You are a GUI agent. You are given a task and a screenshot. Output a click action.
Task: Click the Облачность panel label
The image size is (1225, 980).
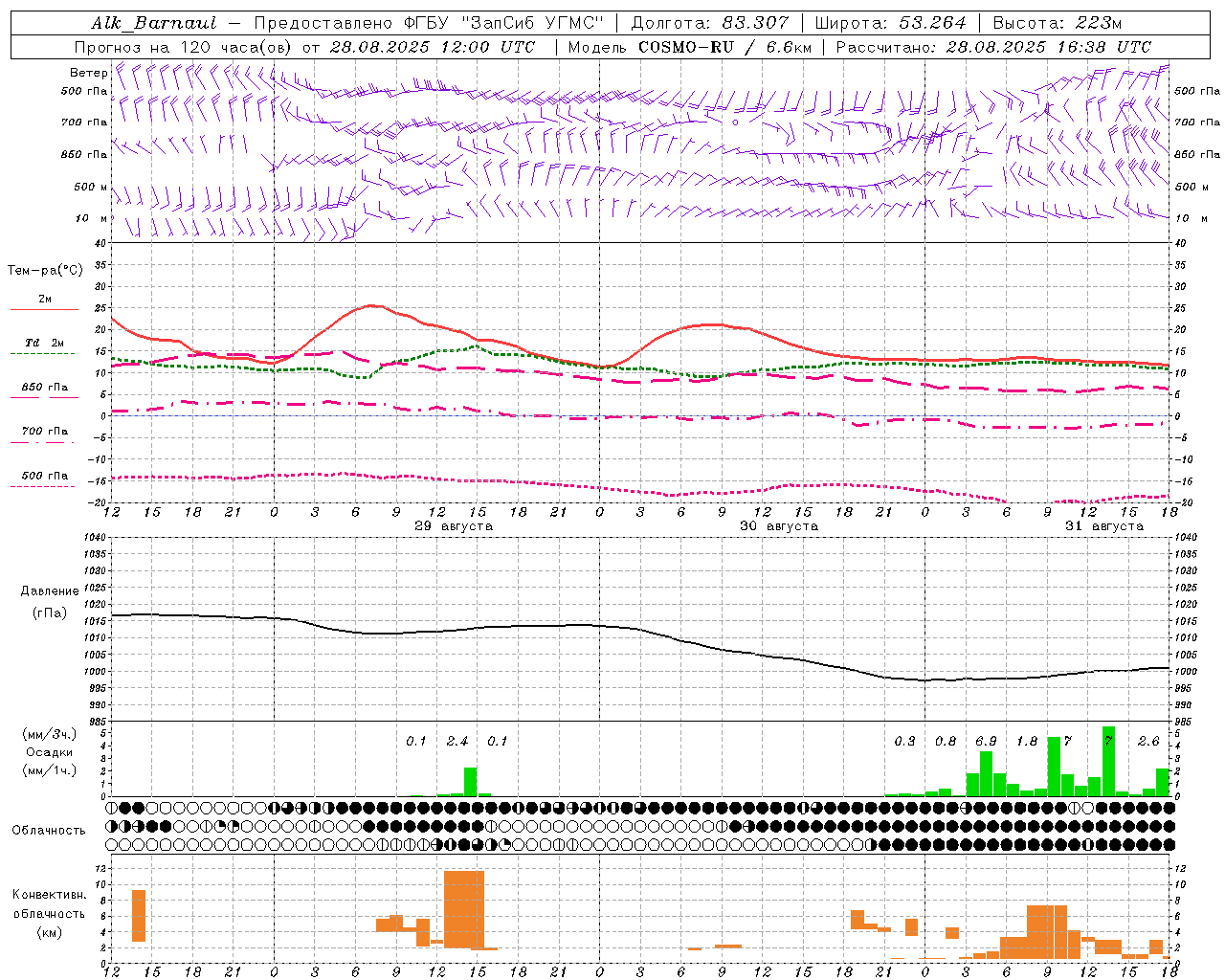coord(49,830)
